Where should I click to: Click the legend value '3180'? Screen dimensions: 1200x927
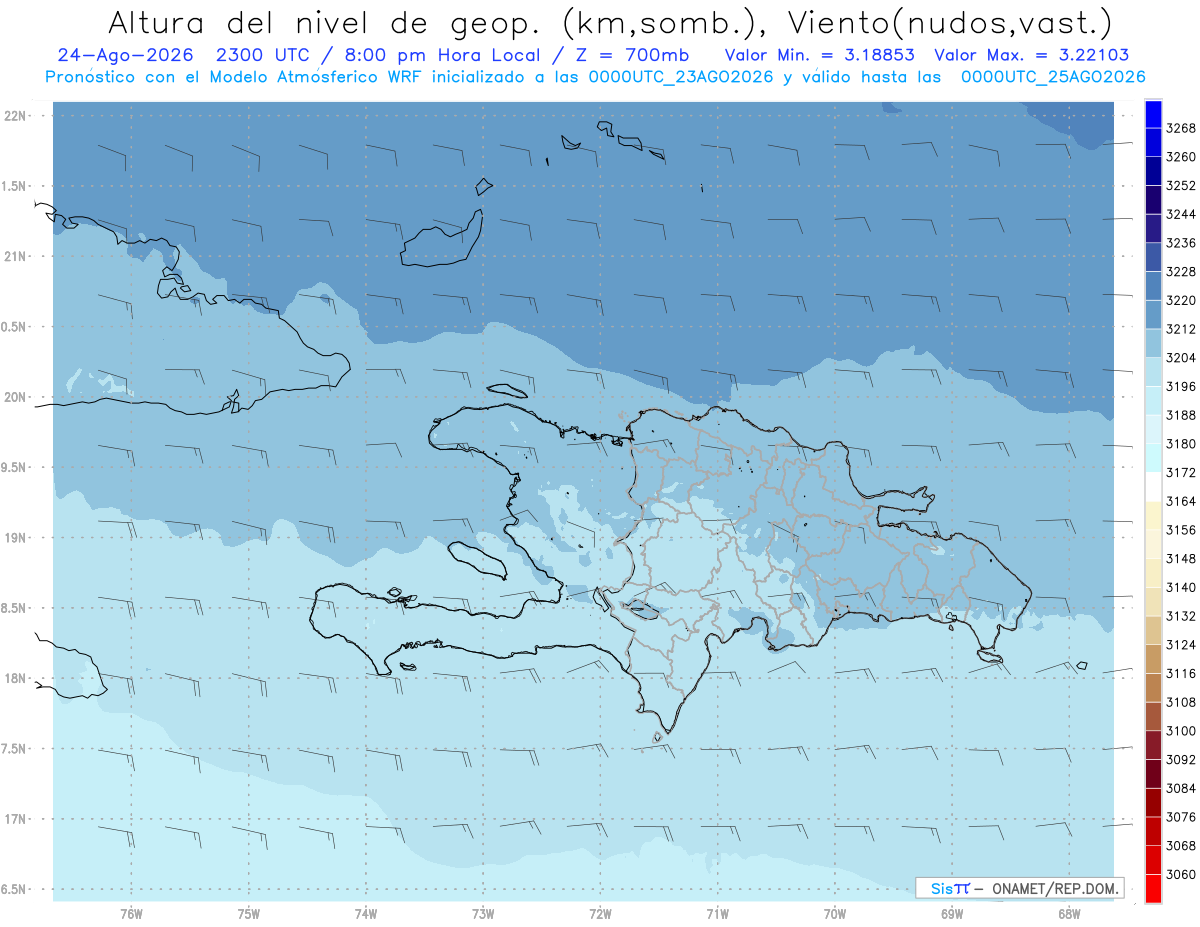pyautogui.click(x=1181, y=443)
